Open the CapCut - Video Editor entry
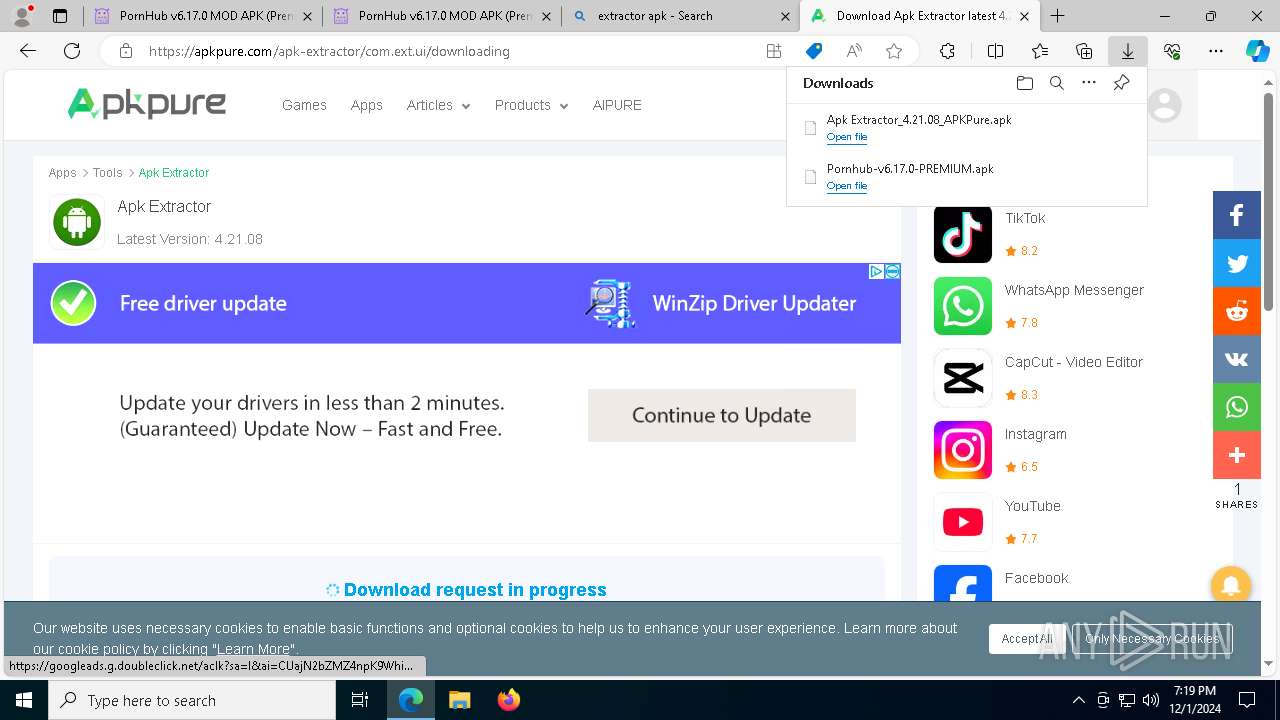Screen dimensions: 1280x720 click(x=1040, y=378)
